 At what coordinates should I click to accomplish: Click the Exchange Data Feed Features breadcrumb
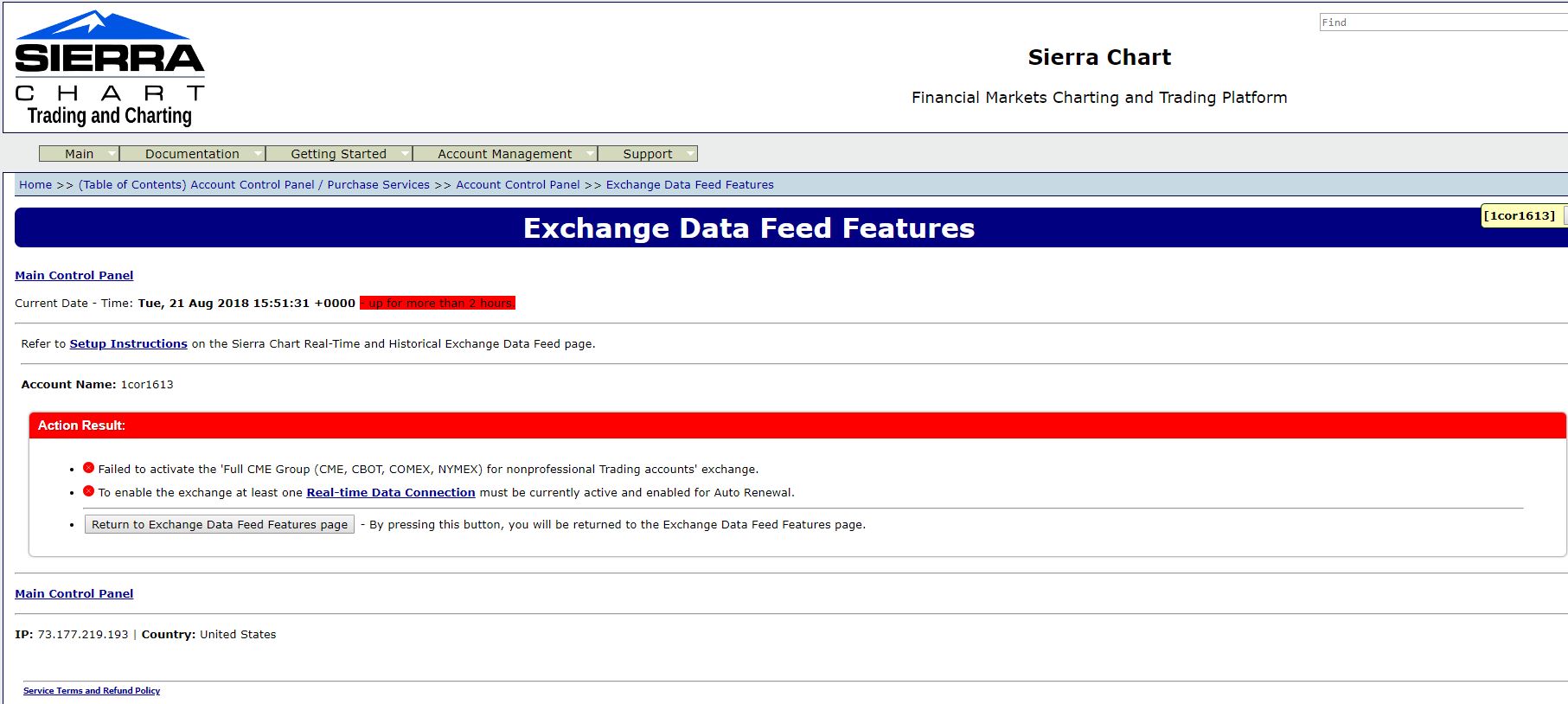pyautogui.click(x=690, y=185)
